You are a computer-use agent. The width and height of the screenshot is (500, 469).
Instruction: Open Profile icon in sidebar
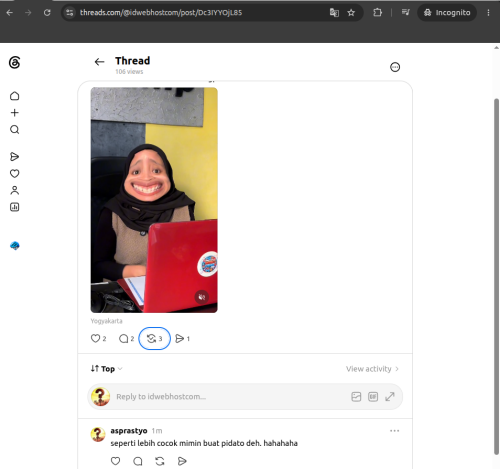coord(14,190)
